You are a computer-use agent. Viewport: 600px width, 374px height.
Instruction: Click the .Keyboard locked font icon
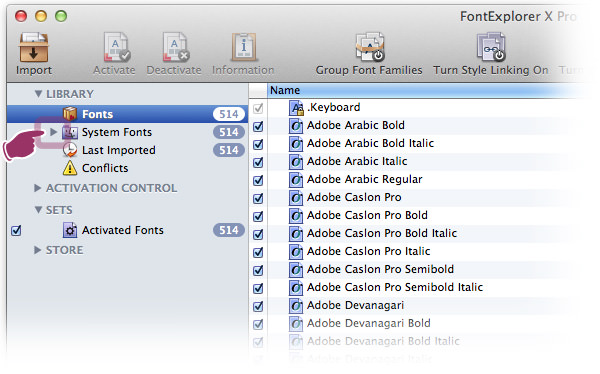coord(296,108)
